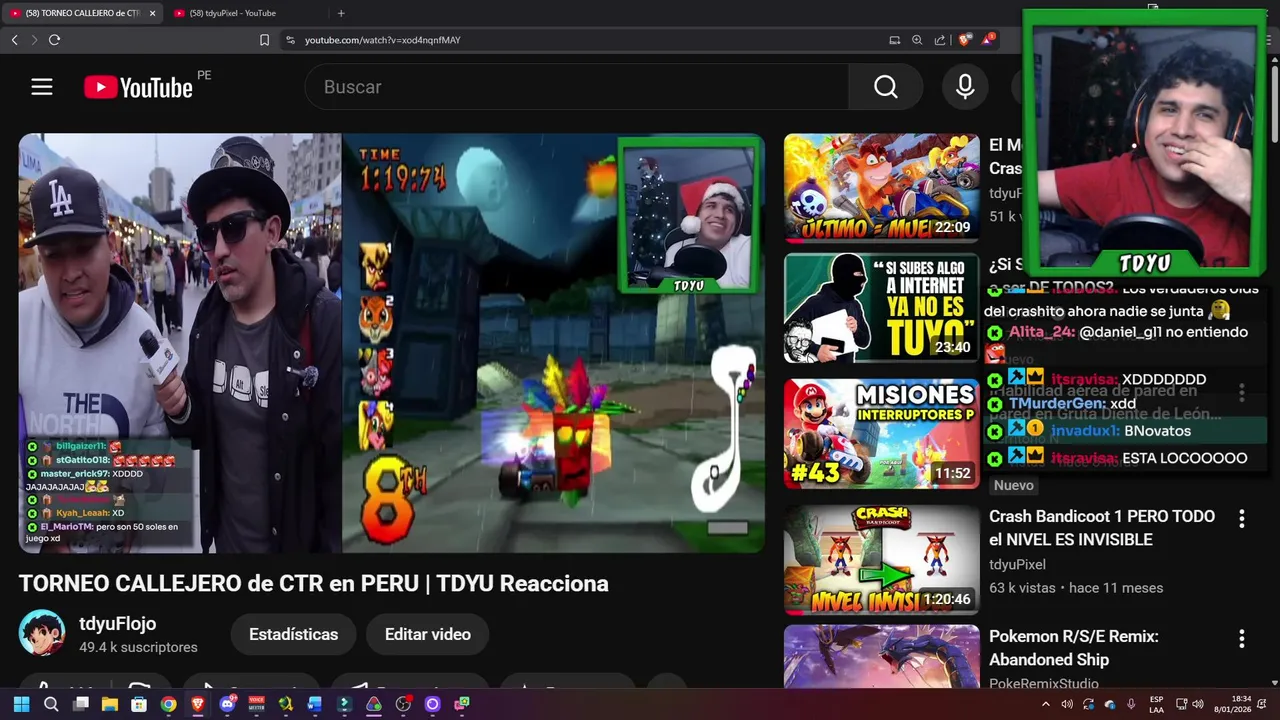Open the Windows Start menu
The height and width of the screenshot is (720, 1280).
(21, 704)
